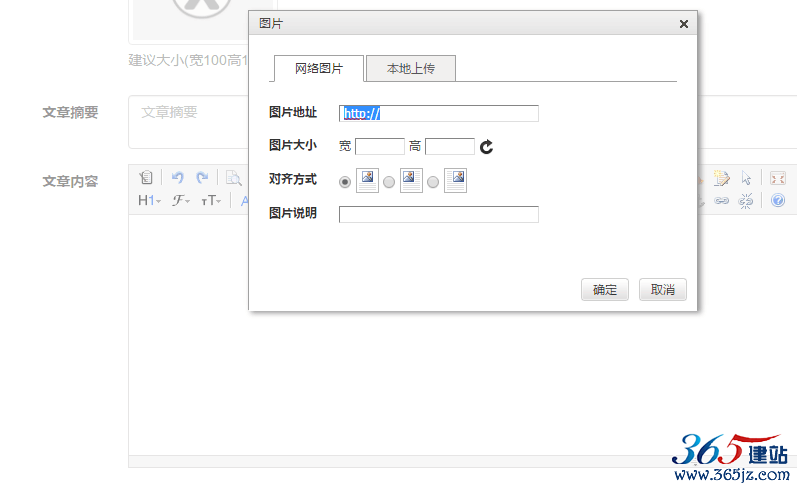797x488 pixels.
Task: Click the quick format icon in the toolbar
Action: (721, 178)
